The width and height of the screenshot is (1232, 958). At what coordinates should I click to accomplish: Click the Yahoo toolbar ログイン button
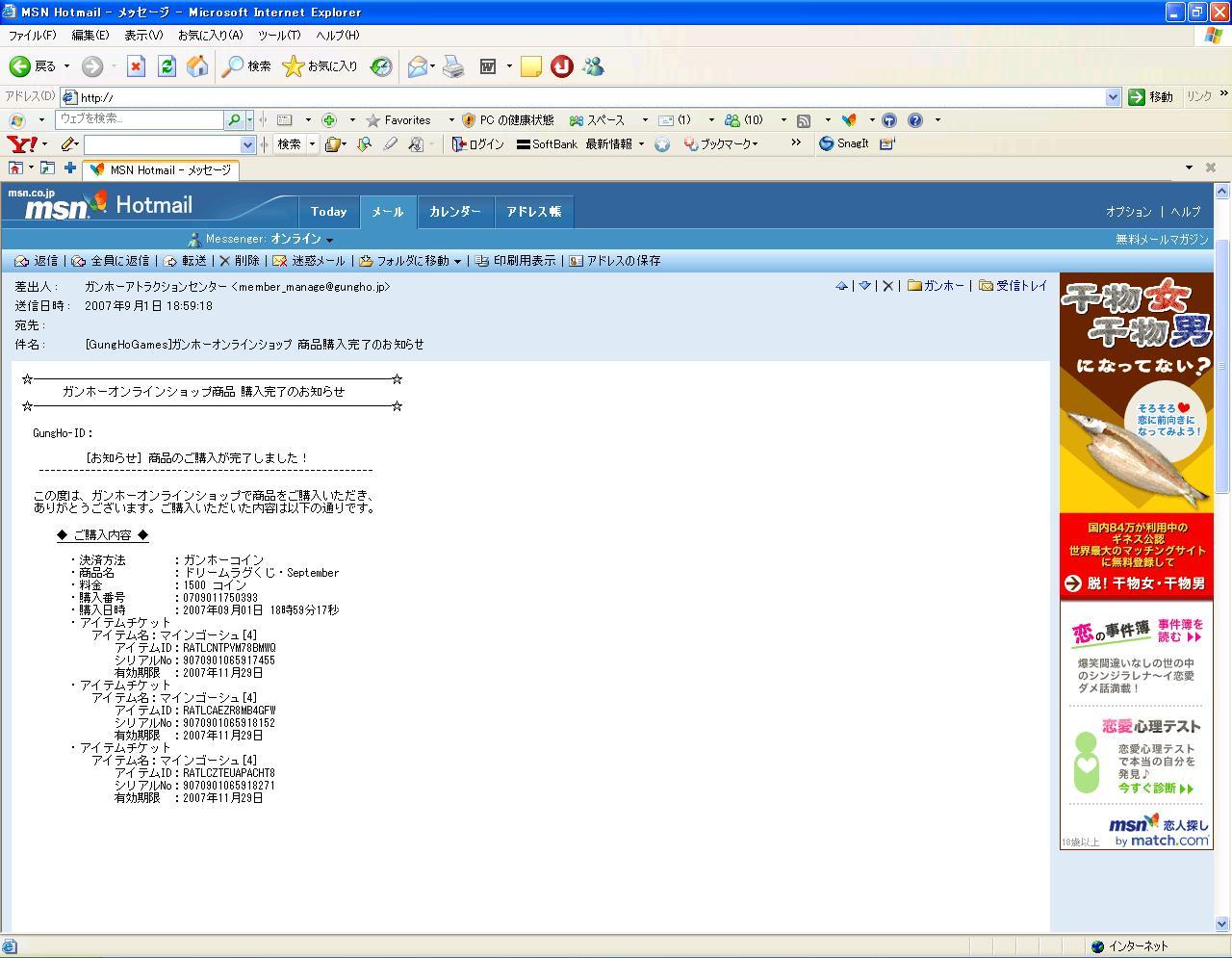pyautogui.click(x=478, y=144)
